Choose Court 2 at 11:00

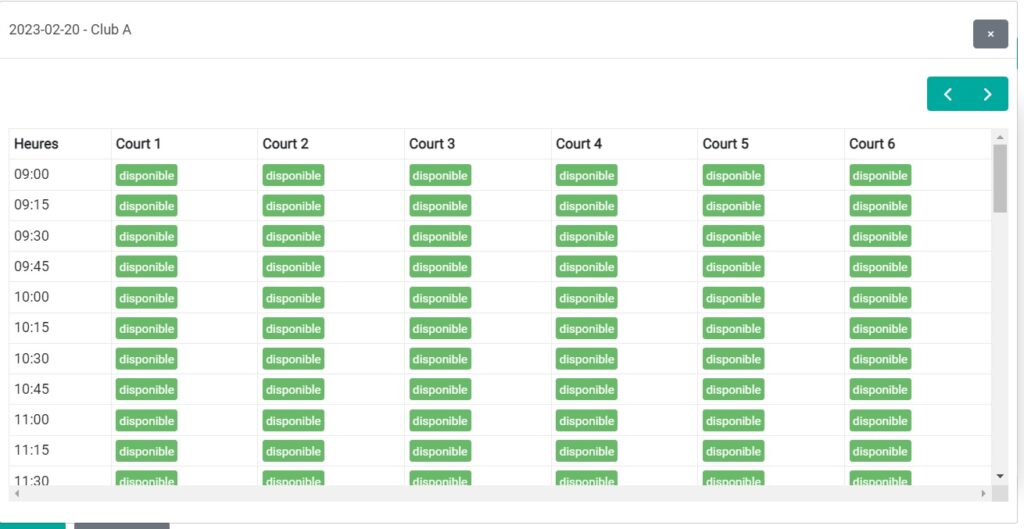[293, 421]
